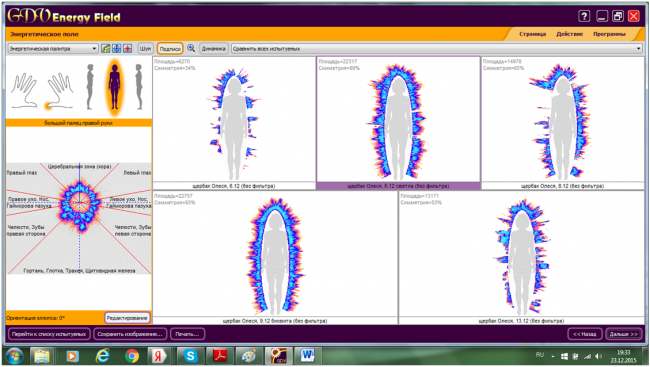Click the first palette tool icon next to the dropdown

point(106,49)
